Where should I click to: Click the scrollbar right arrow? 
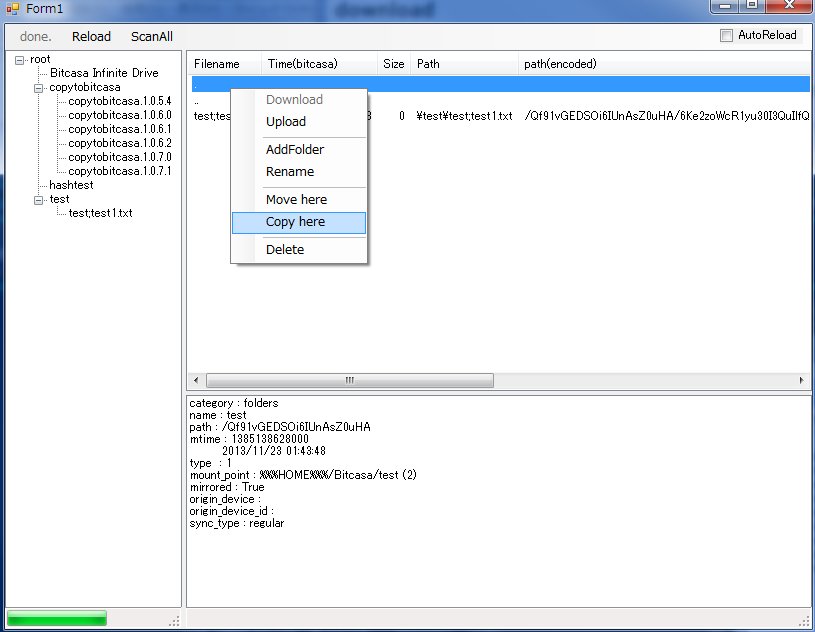click(x=802, y=381)
